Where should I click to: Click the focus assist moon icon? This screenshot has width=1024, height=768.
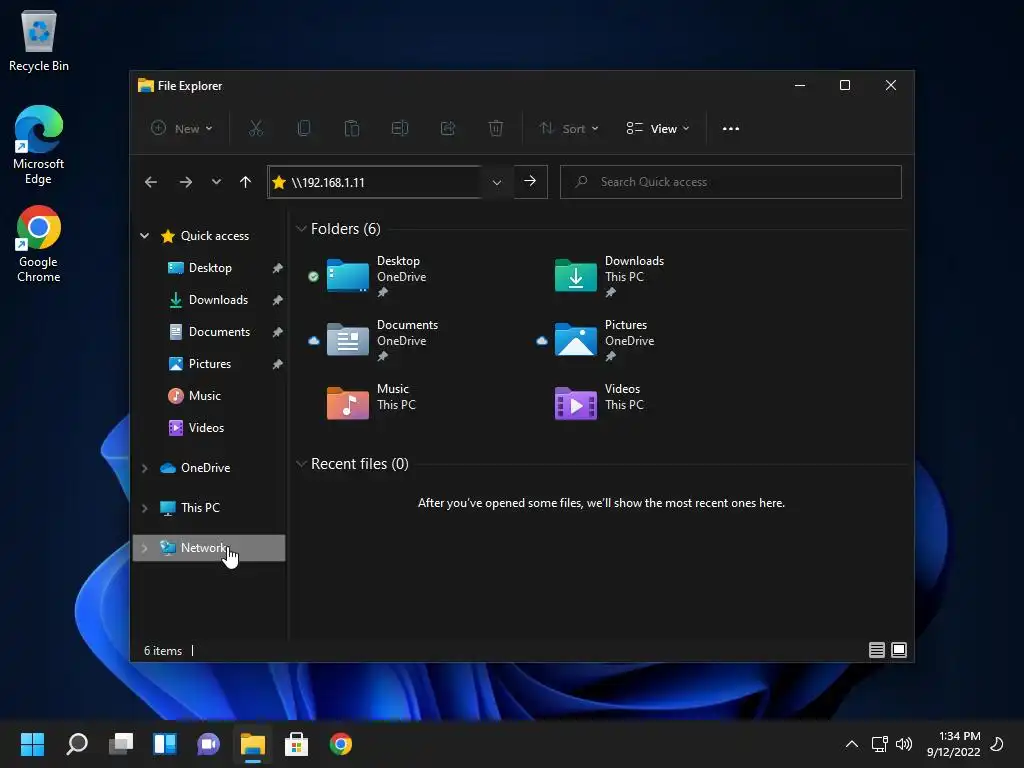coord(997,744)
